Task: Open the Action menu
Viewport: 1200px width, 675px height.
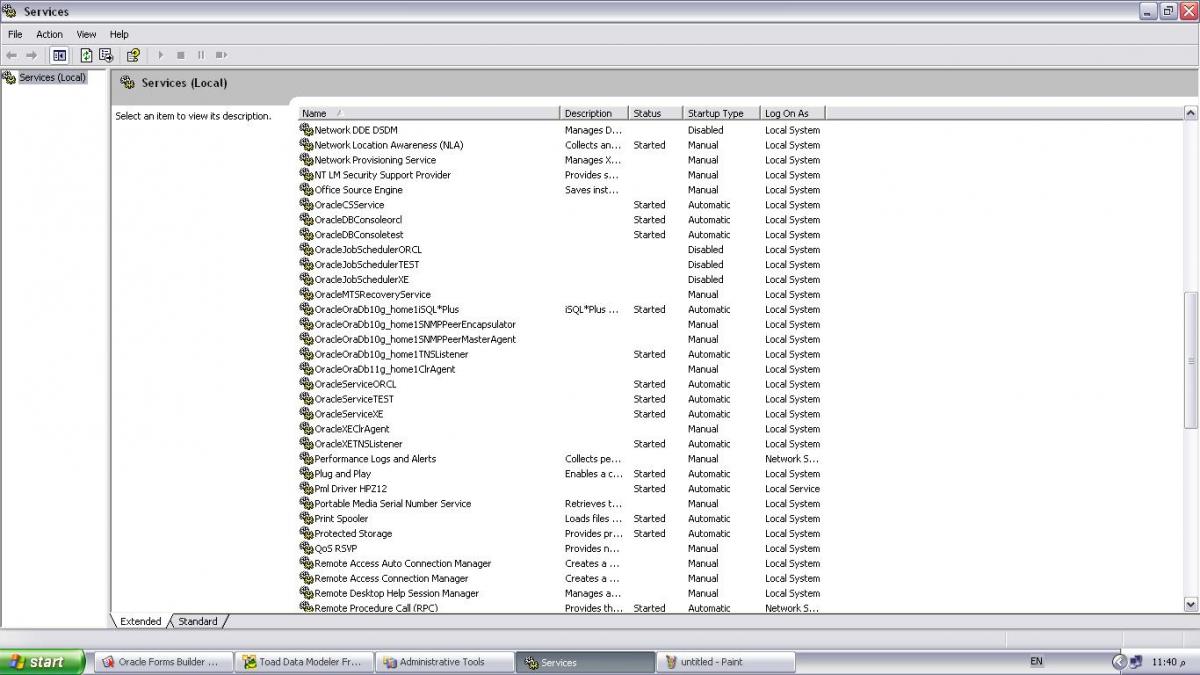Action: pyautogui.click(x=49, y=34)
